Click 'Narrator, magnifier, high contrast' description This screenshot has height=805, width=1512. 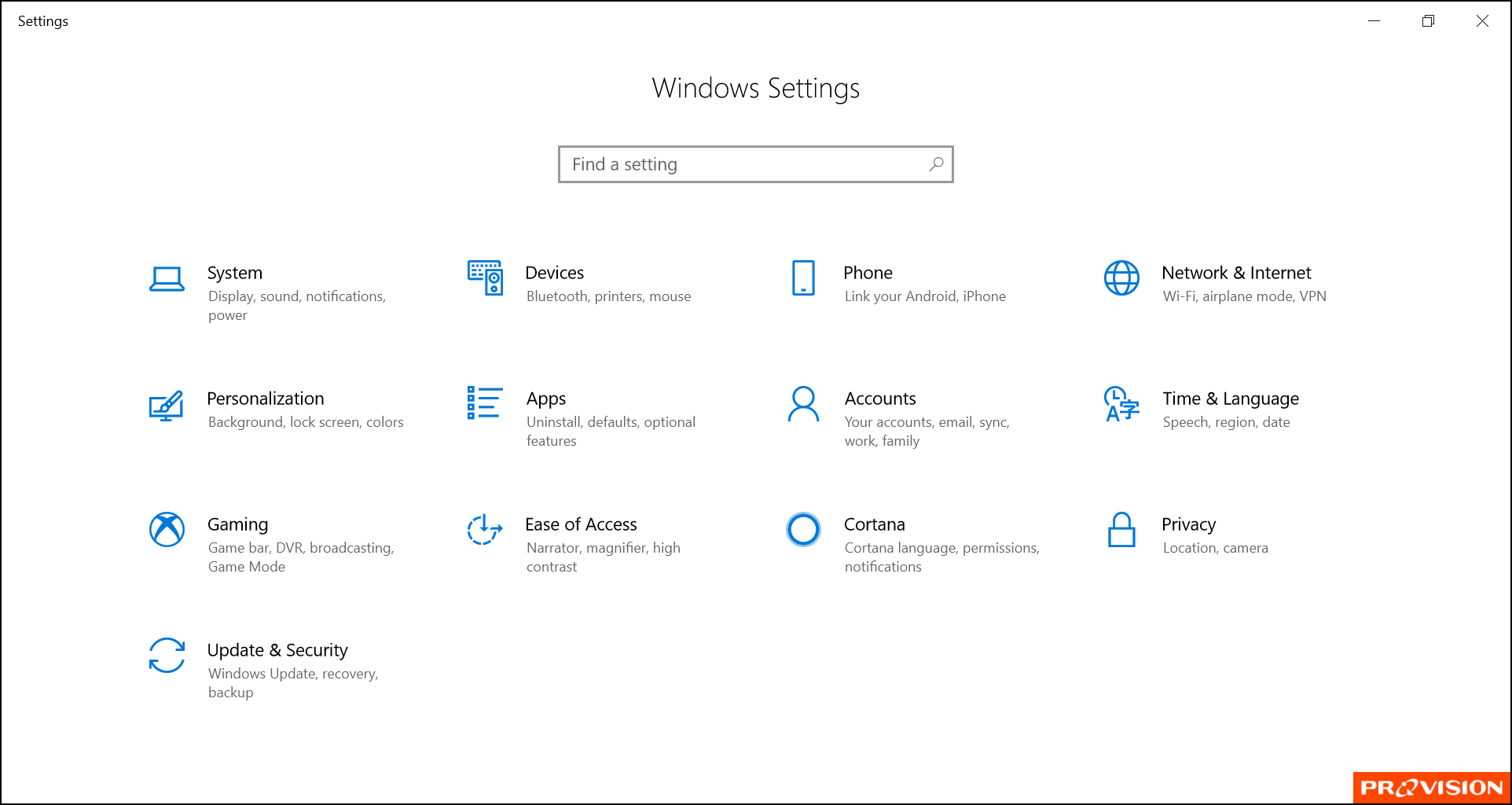604,557
